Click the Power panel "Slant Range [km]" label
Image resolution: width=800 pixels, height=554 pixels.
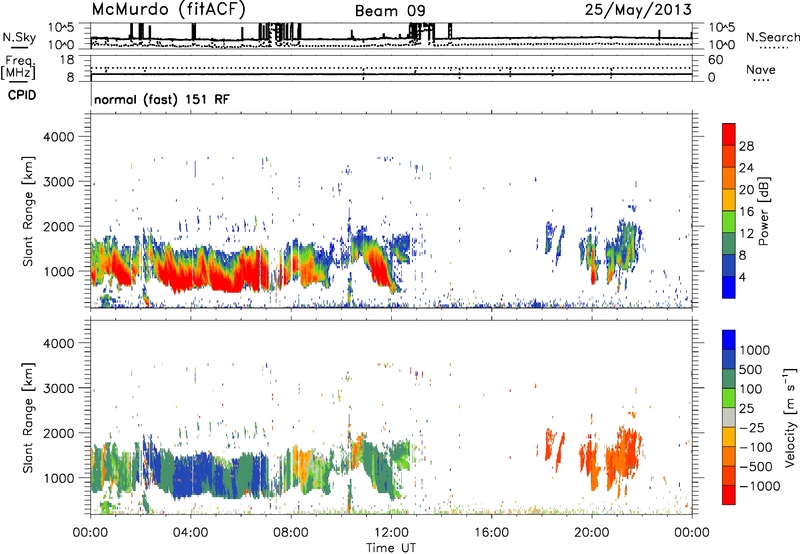point(28,211)
